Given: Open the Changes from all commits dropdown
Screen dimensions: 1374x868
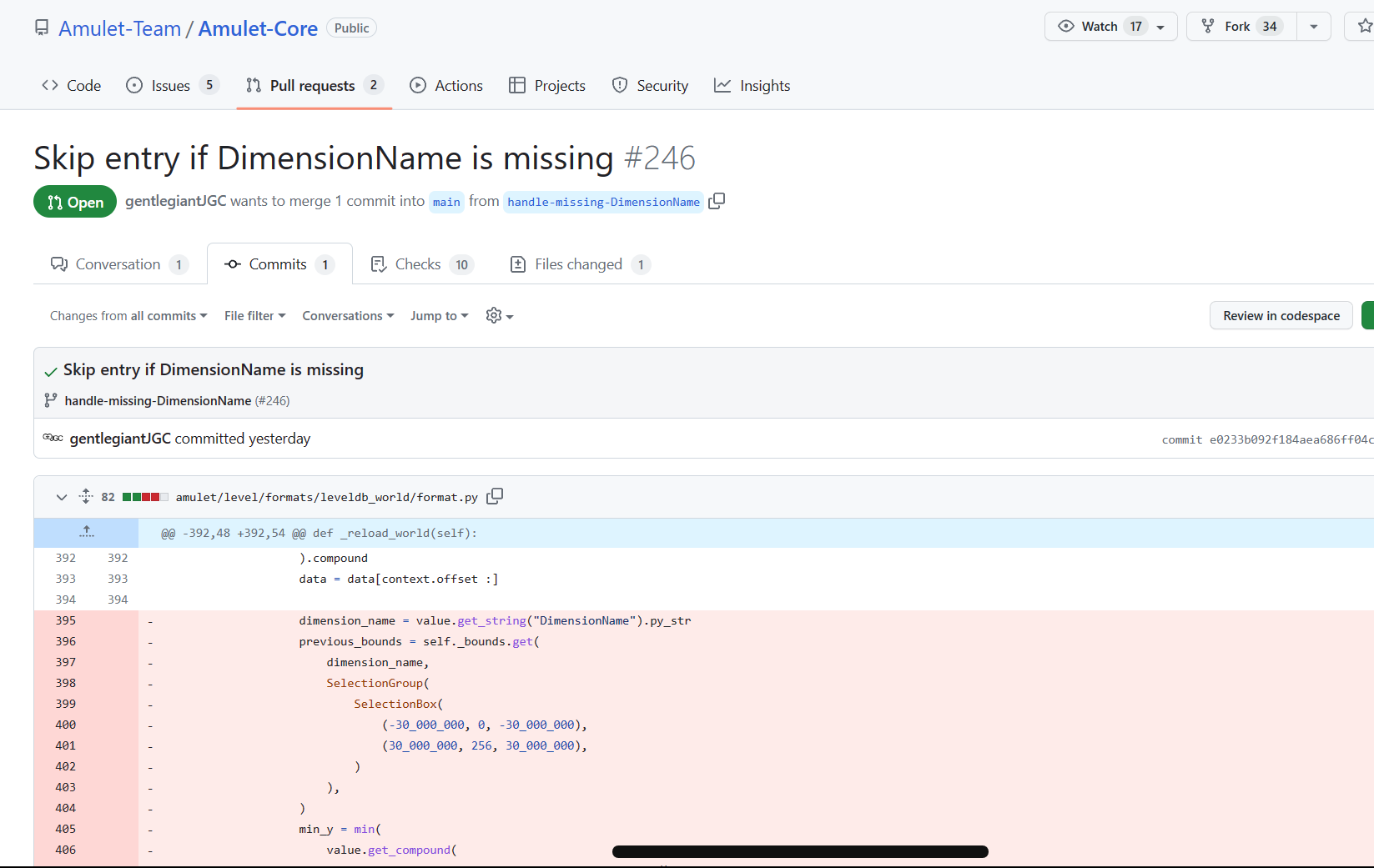Looking at the screenshot, I should [x=127, y=315].
